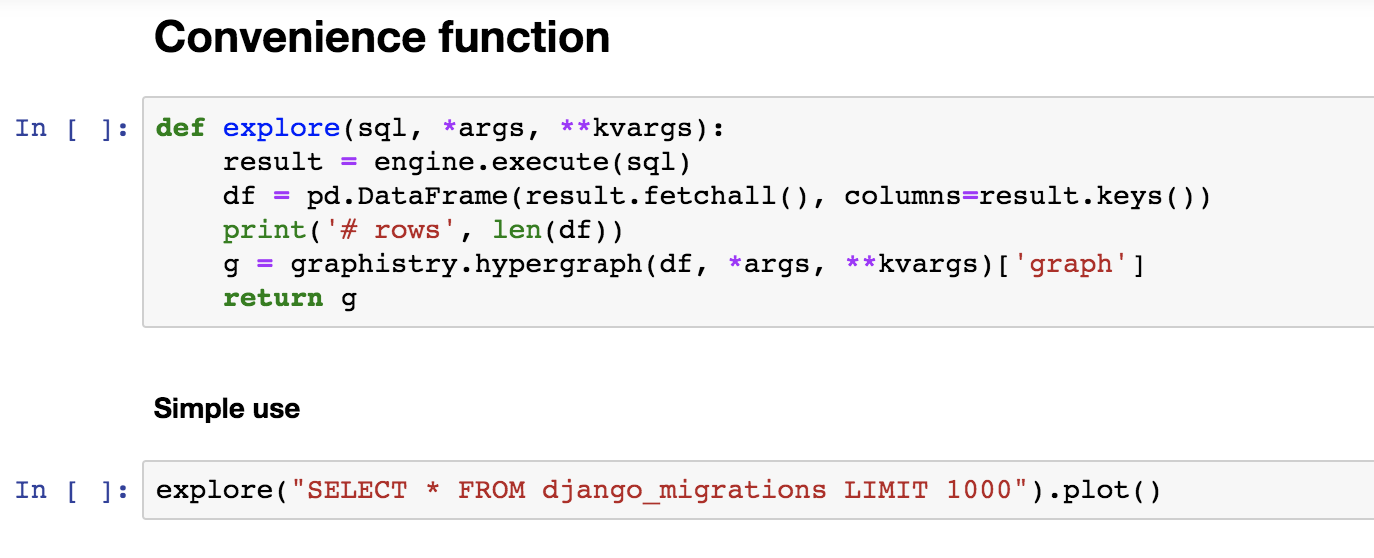
Task: Click the pd.DataFrame line in code cell
Action: [x=717, y=196]
